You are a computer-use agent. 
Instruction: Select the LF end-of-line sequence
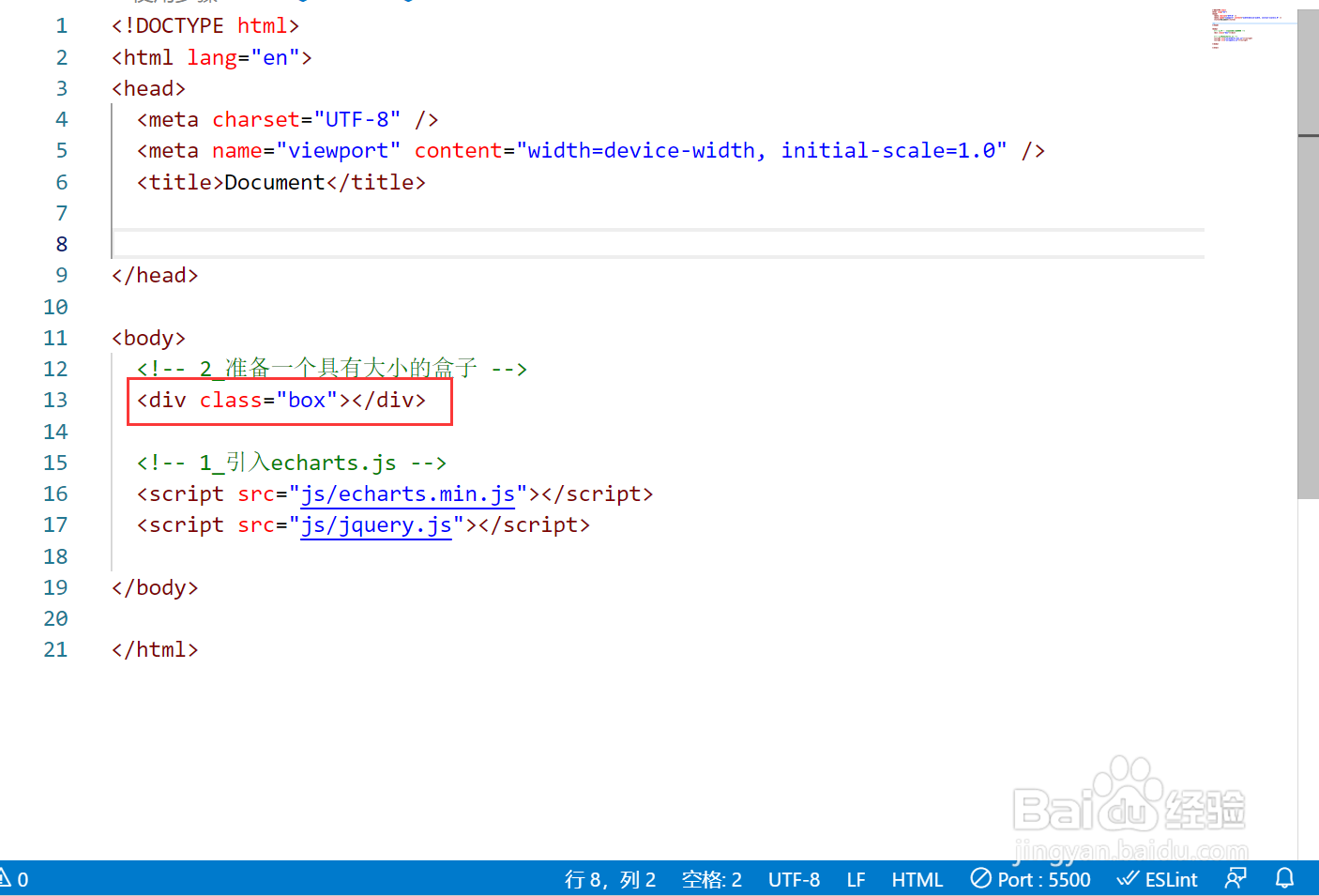point(856,879)
